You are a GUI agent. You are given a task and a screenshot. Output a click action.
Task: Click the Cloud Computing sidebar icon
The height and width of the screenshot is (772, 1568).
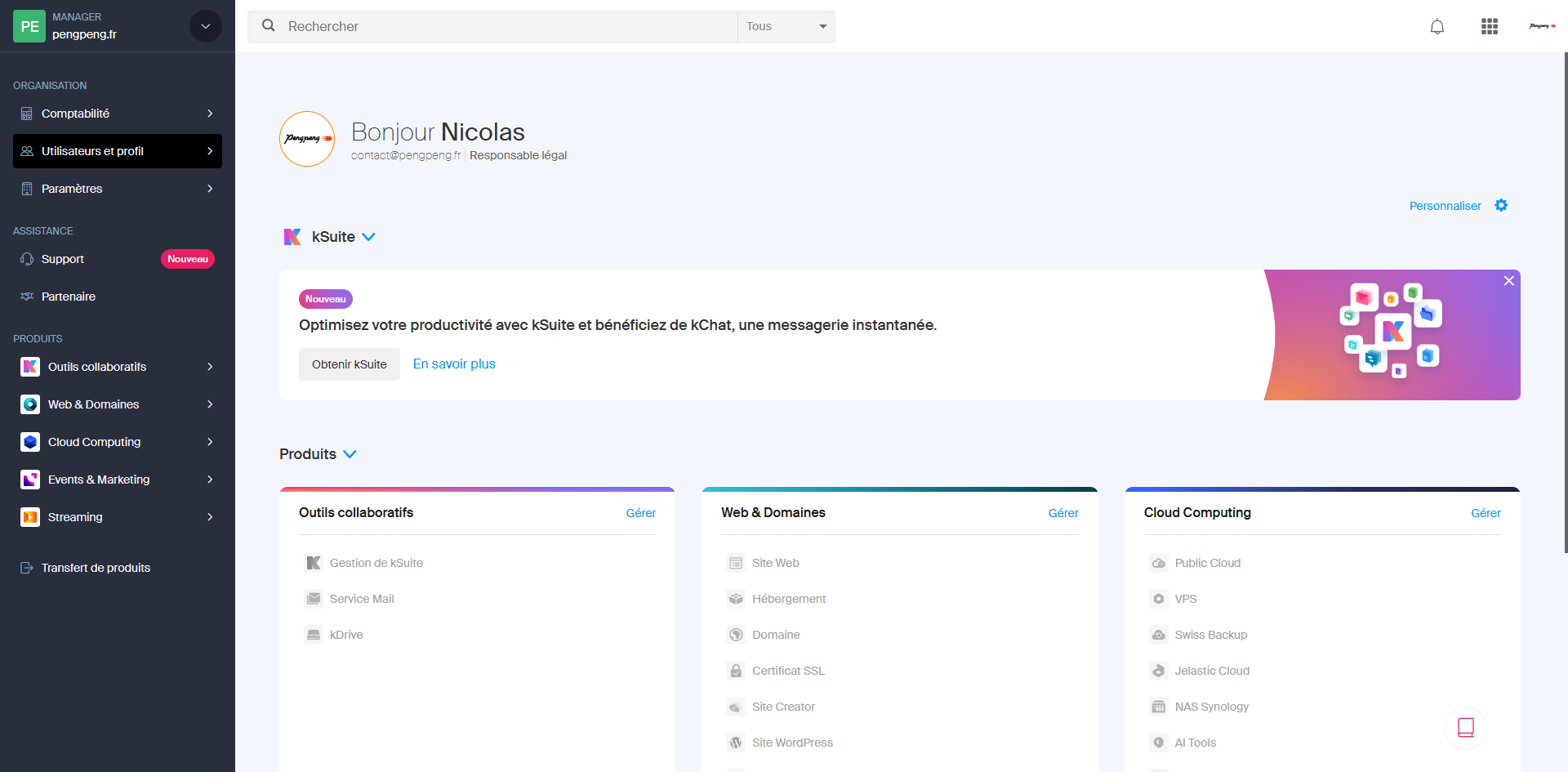[30, 442]
